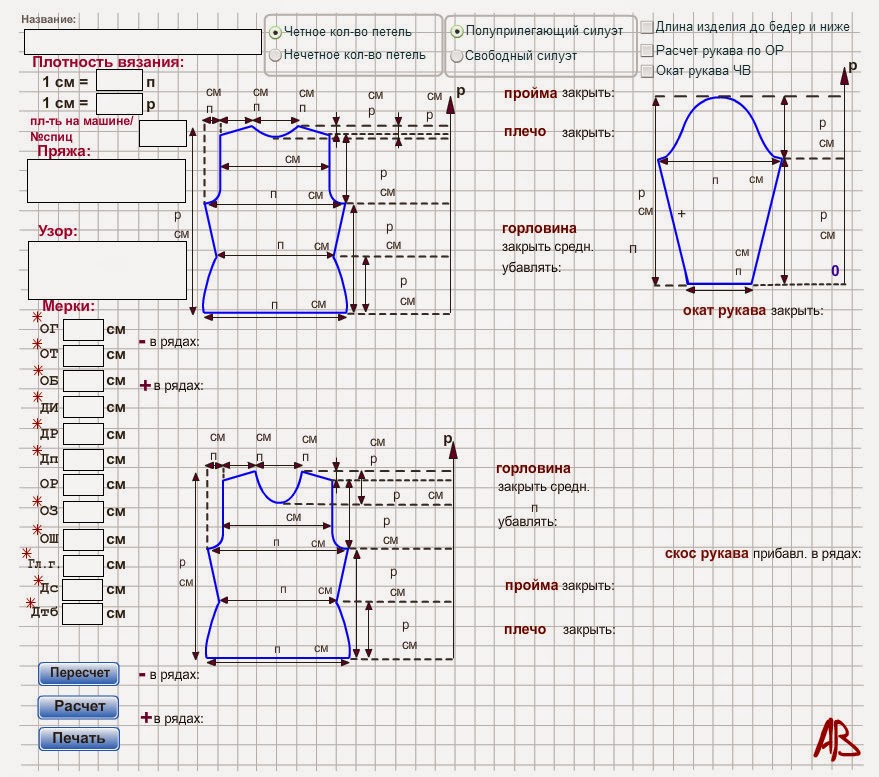The height and width of the screenshot is (777, 879).
Task: Focus the ОТ measurement field
Action: (x=83, y=355)
